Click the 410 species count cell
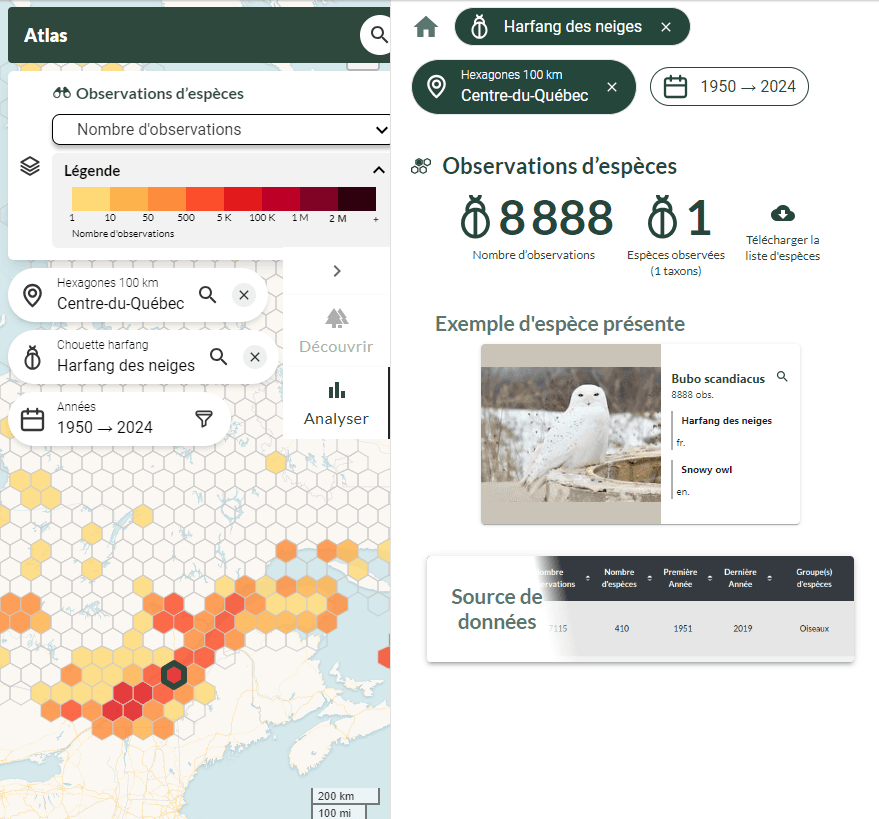 click(622, 628)
